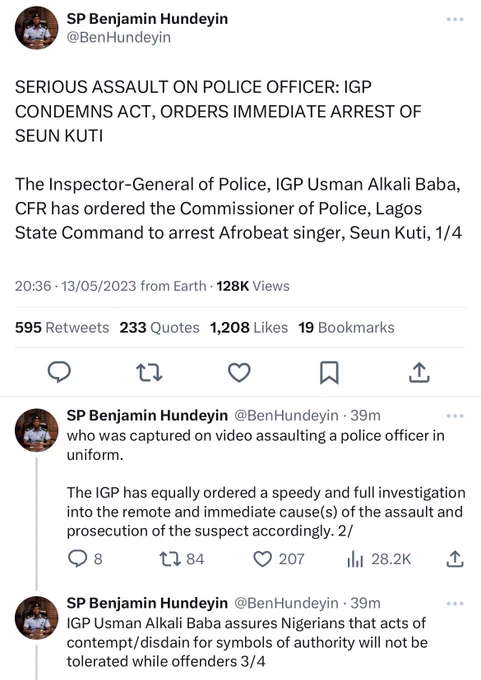Viewport: 481px width, 680px height.
Task: Bookmark the main tweet
Action: coord(329,373)
